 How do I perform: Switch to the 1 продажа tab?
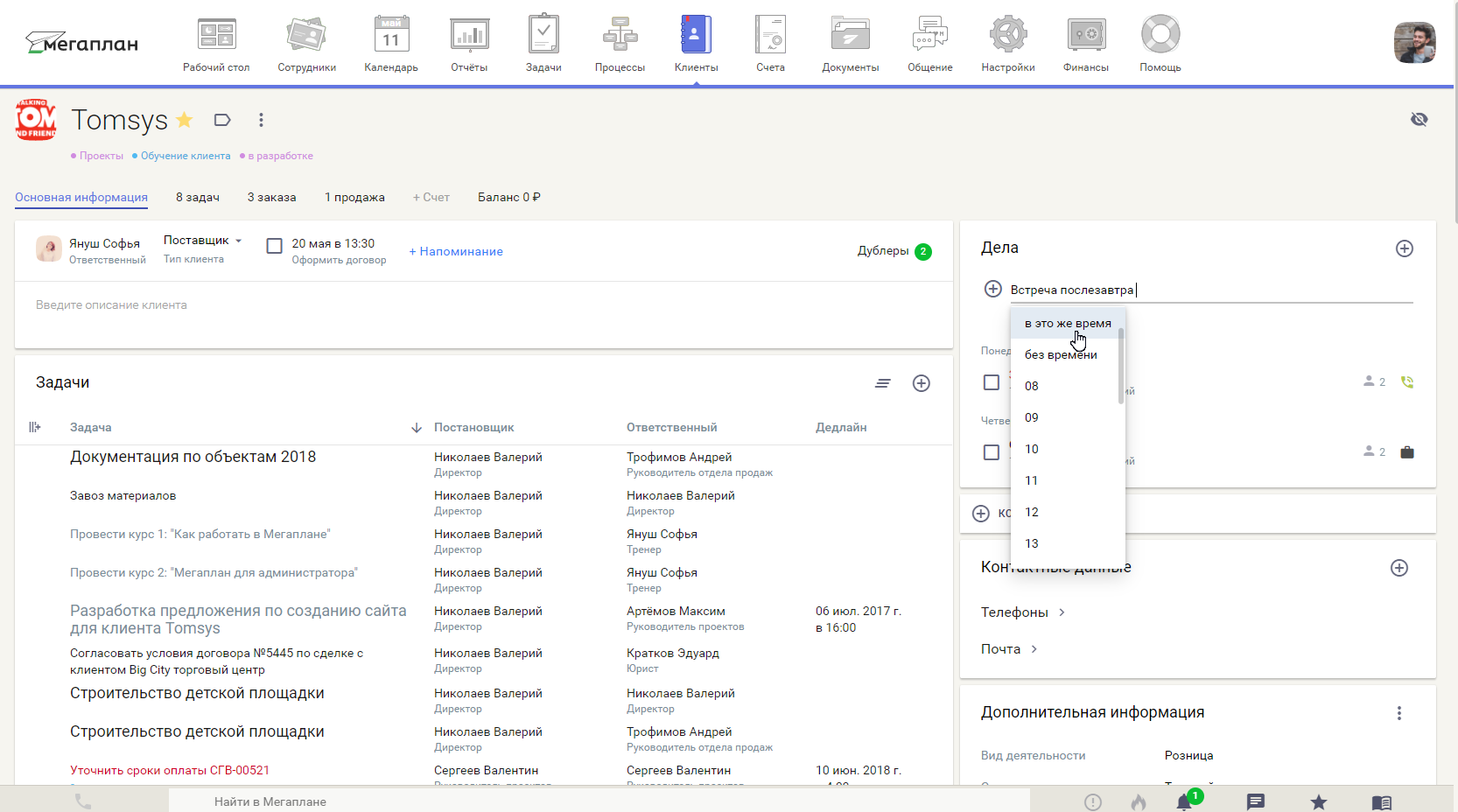pyautogui.click(x=354, y=198)
